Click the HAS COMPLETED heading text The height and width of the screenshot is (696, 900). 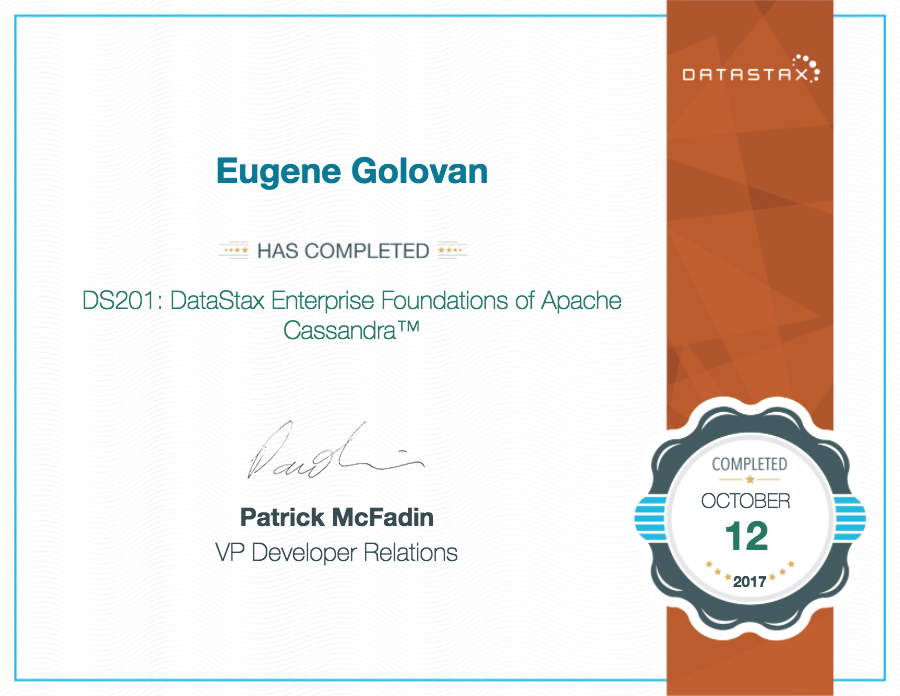(x=343, y=251)
